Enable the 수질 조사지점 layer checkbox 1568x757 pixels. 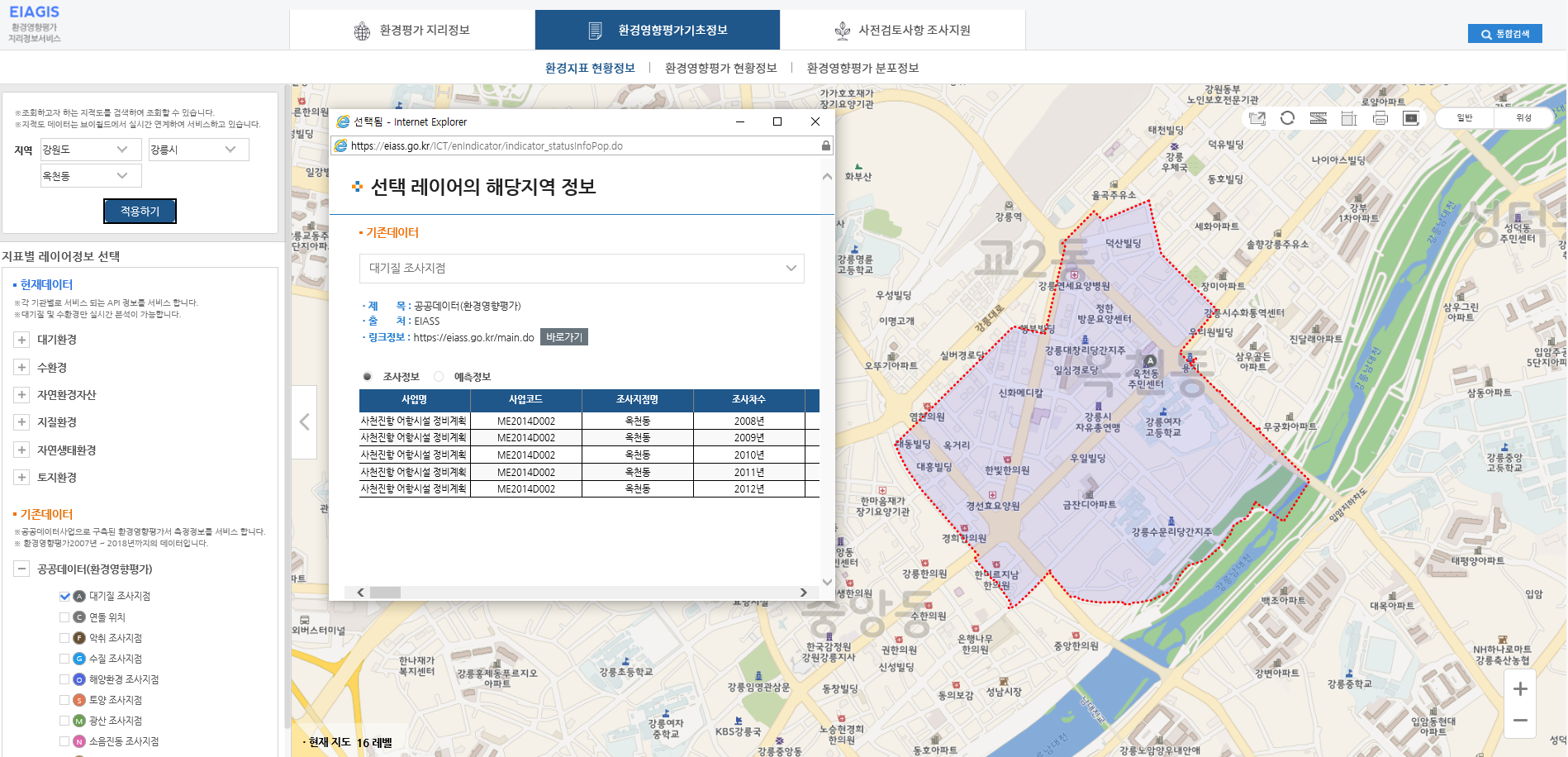coord(64,659)
